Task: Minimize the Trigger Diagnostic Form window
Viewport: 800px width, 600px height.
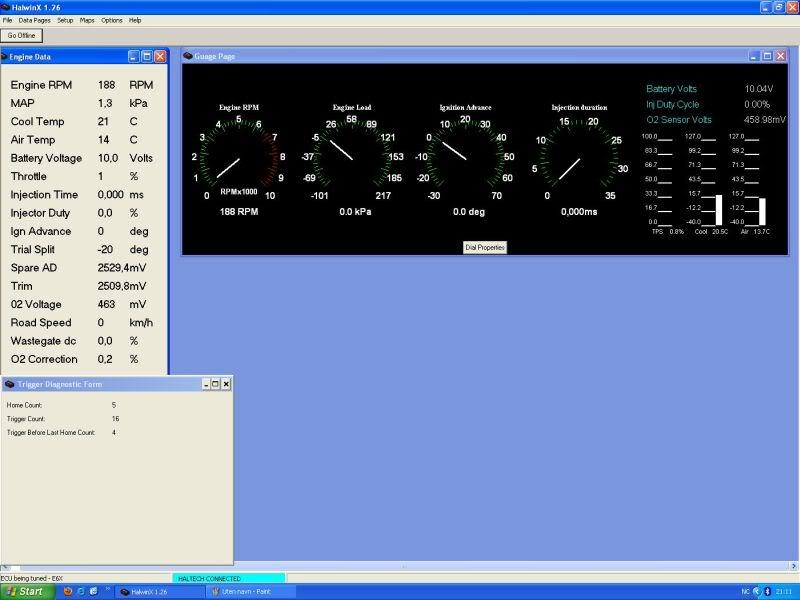Action: click(206, 384)
